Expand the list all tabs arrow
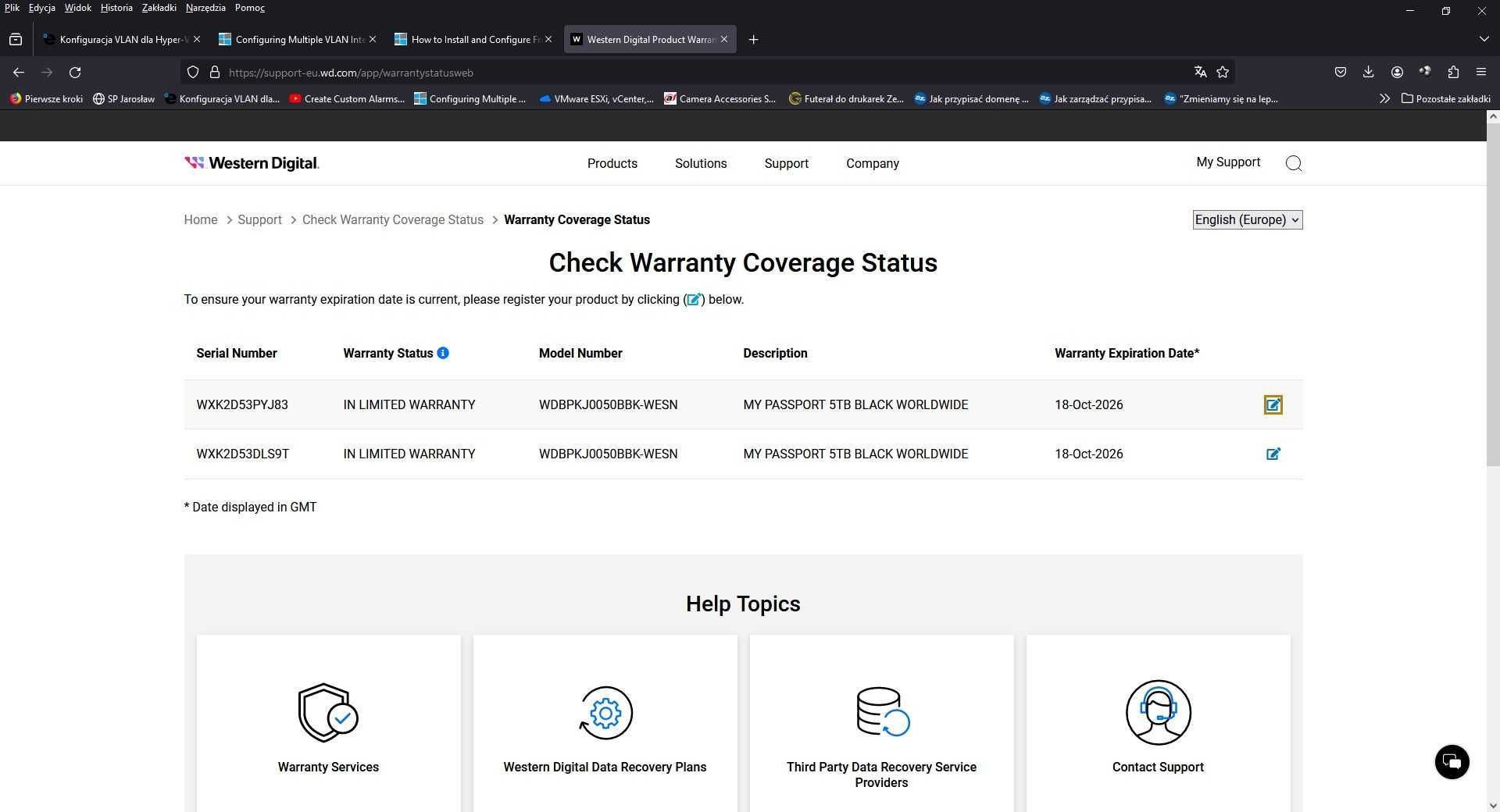This screenshot has width=1500, height=812. 1483,39
